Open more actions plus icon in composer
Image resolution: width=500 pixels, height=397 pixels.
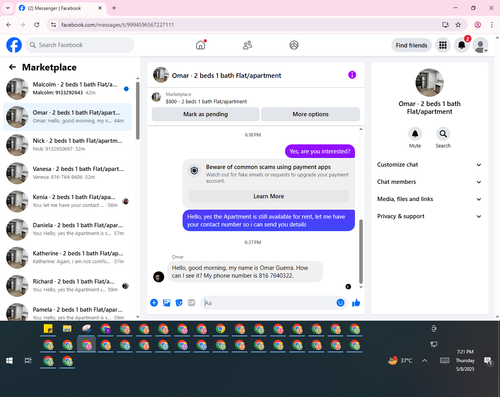pyautogui.click(x=154, y=303)
